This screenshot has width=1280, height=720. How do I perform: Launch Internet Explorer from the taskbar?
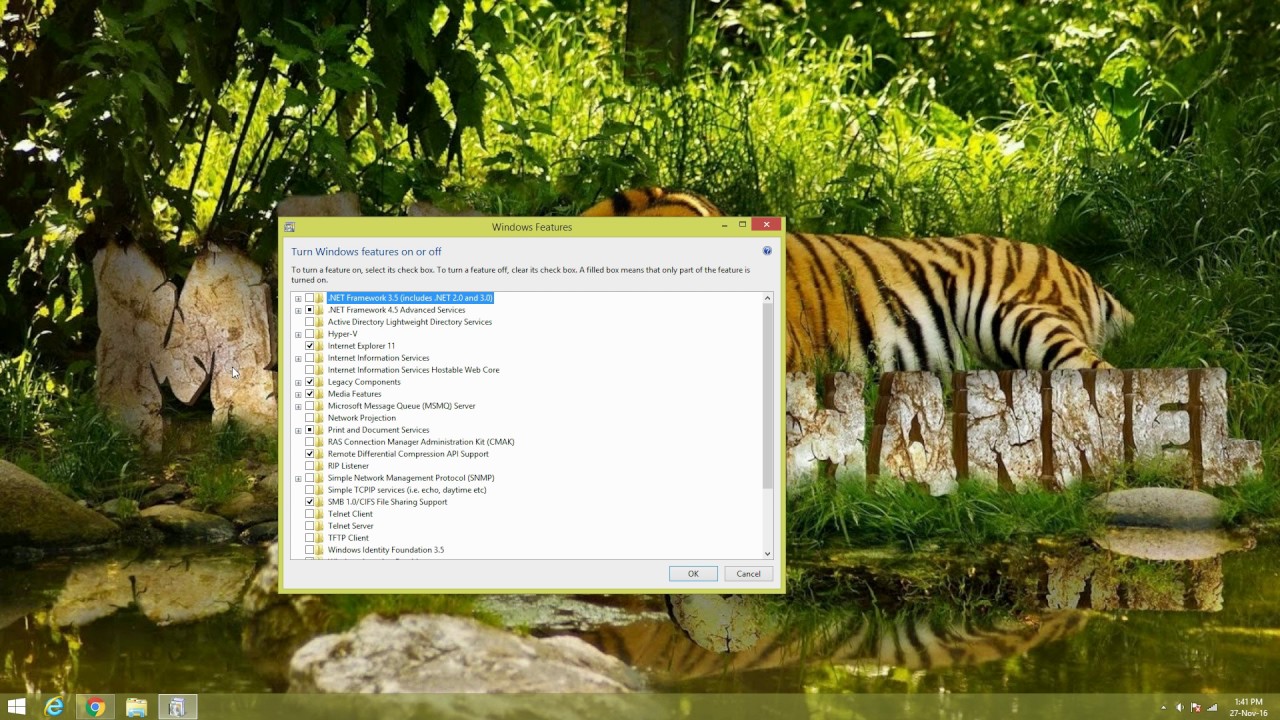click(54, 707)
